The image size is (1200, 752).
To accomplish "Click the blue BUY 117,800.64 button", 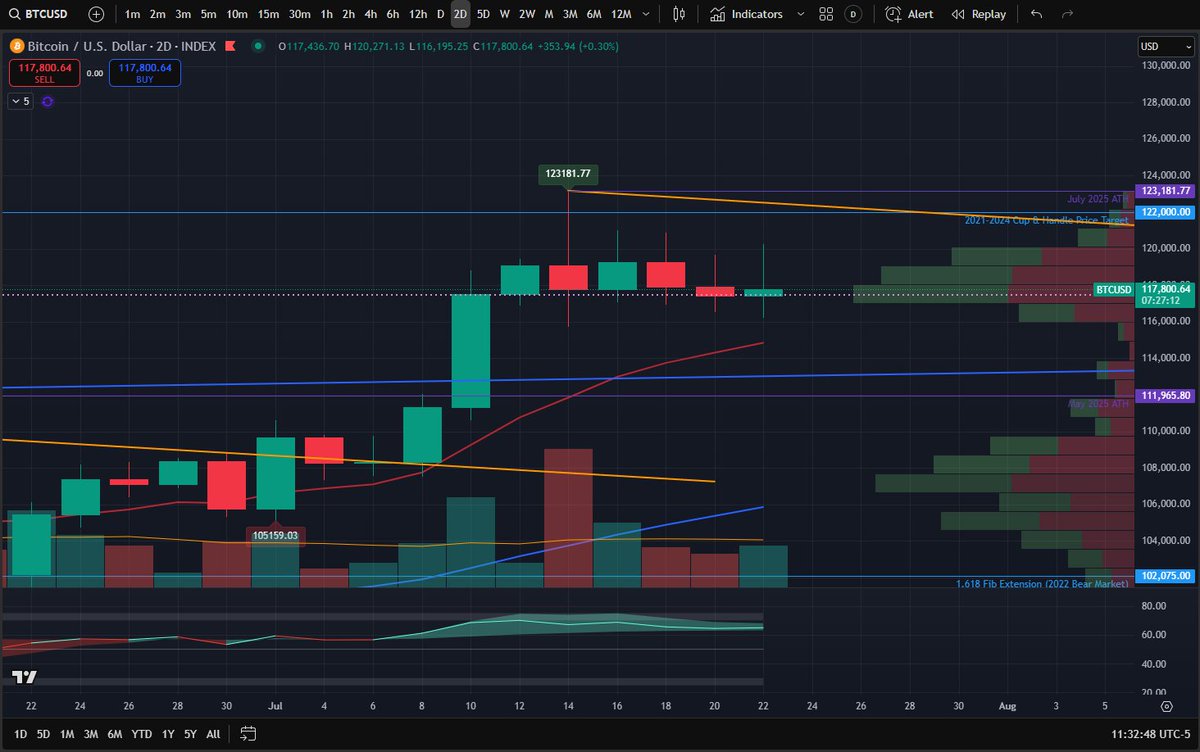I will 145,73.
